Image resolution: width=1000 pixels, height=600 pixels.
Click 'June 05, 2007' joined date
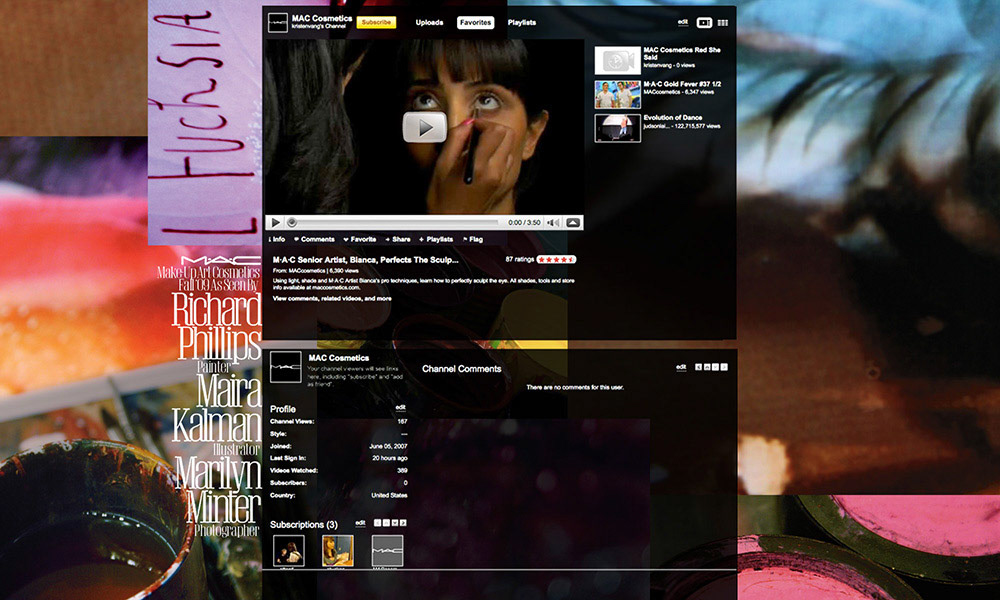click(x=388, y=446)
